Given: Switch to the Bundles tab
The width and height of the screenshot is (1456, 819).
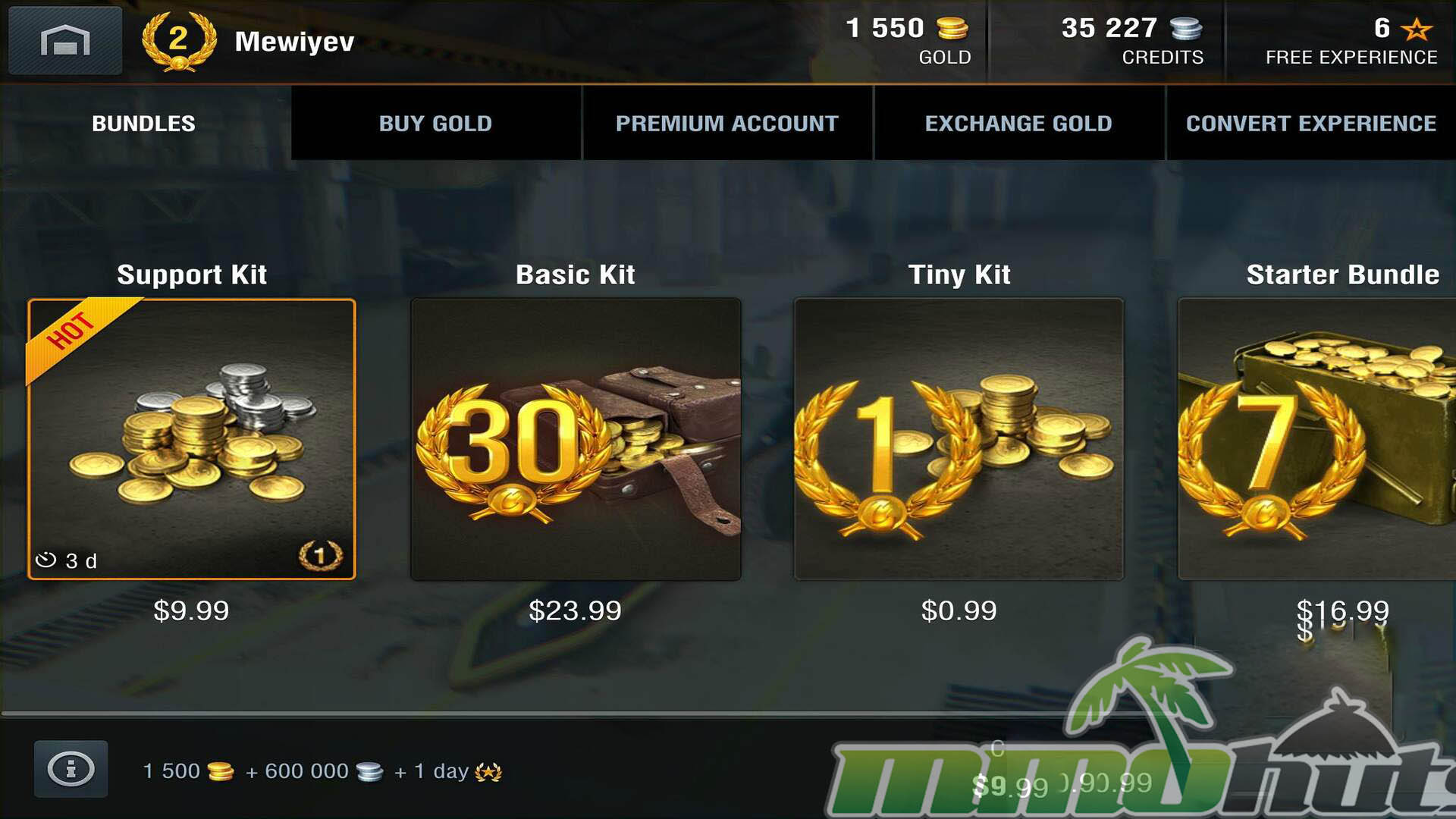Looking at the screenshot, I should pos(144,123).
